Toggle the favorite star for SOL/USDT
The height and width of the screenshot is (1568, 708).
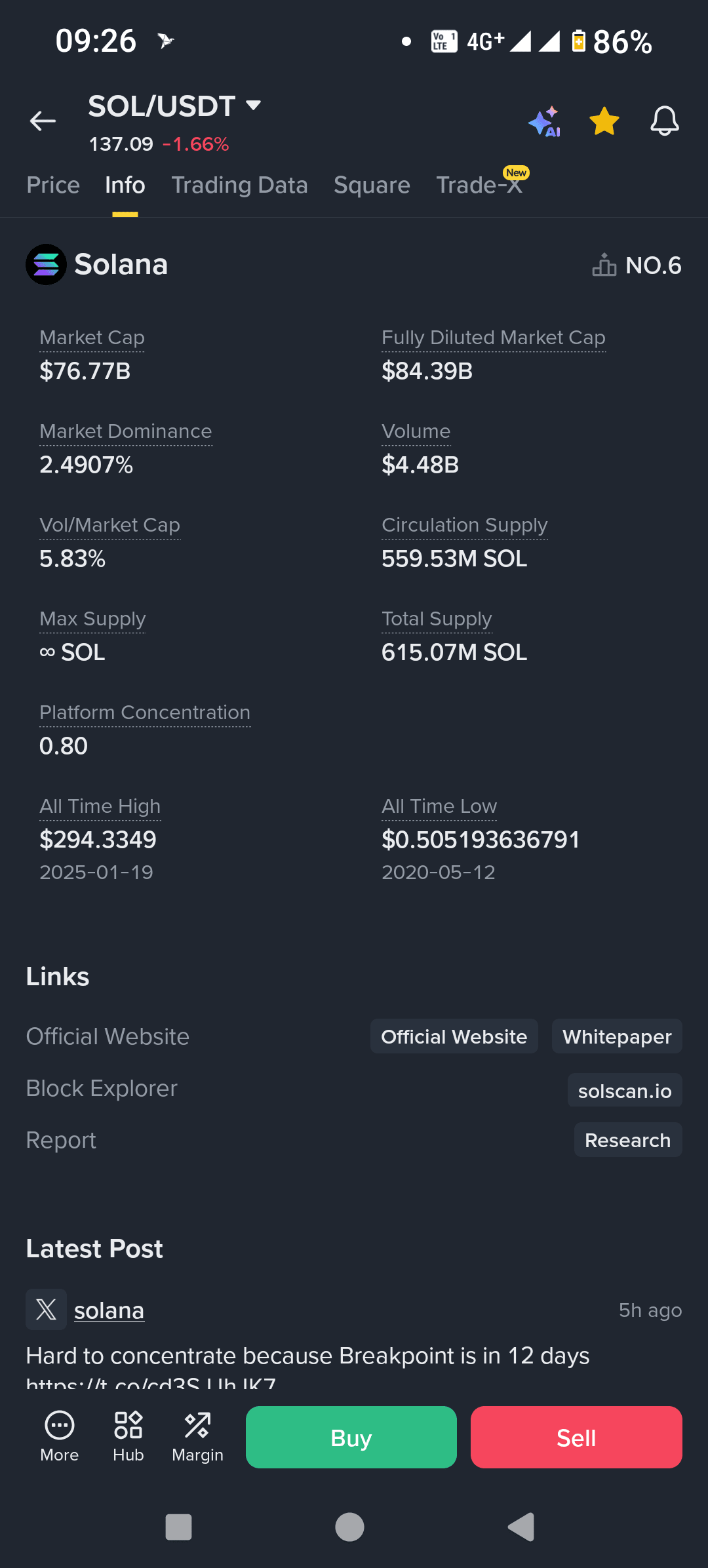point(604,121)
